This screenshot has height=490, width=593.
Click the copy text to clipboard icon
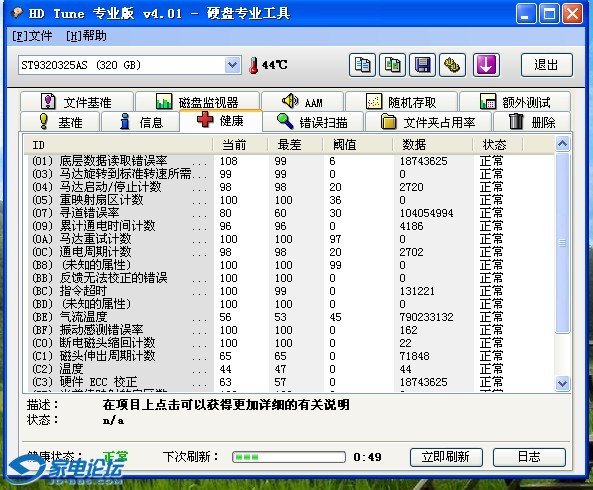coord(362,65)
